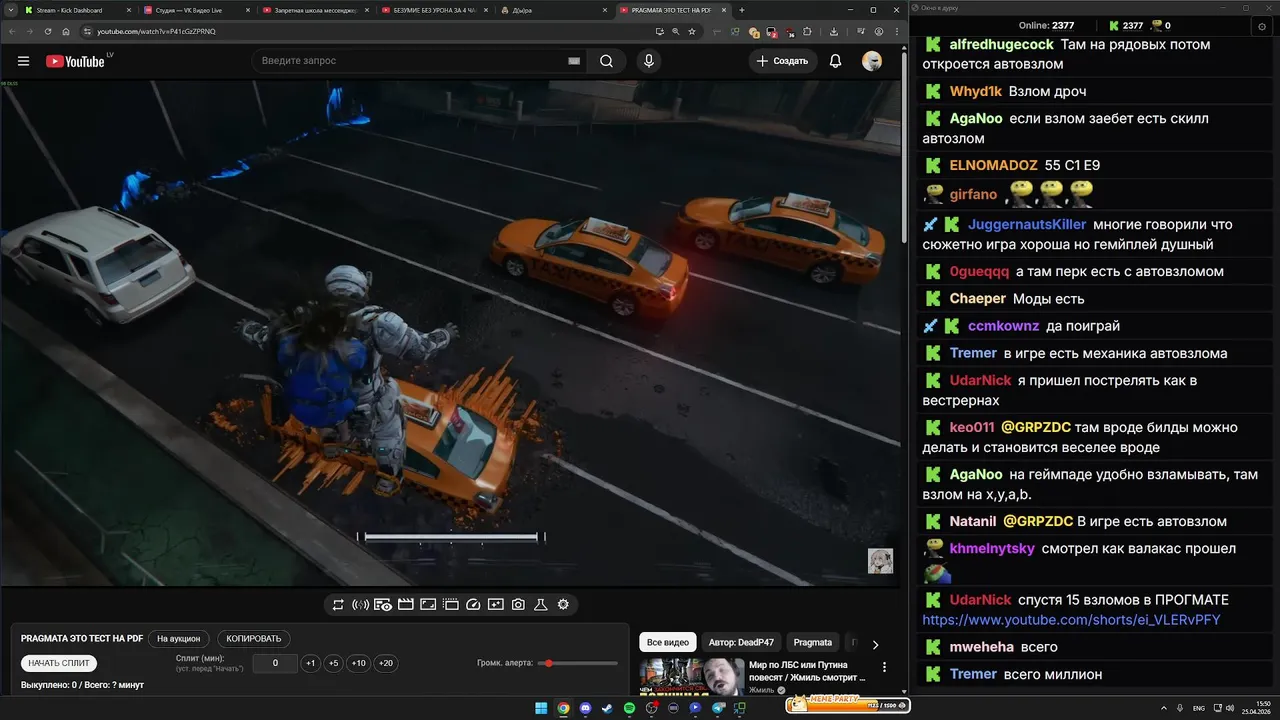Open Telegram from the taskbar

click(717, 708)
